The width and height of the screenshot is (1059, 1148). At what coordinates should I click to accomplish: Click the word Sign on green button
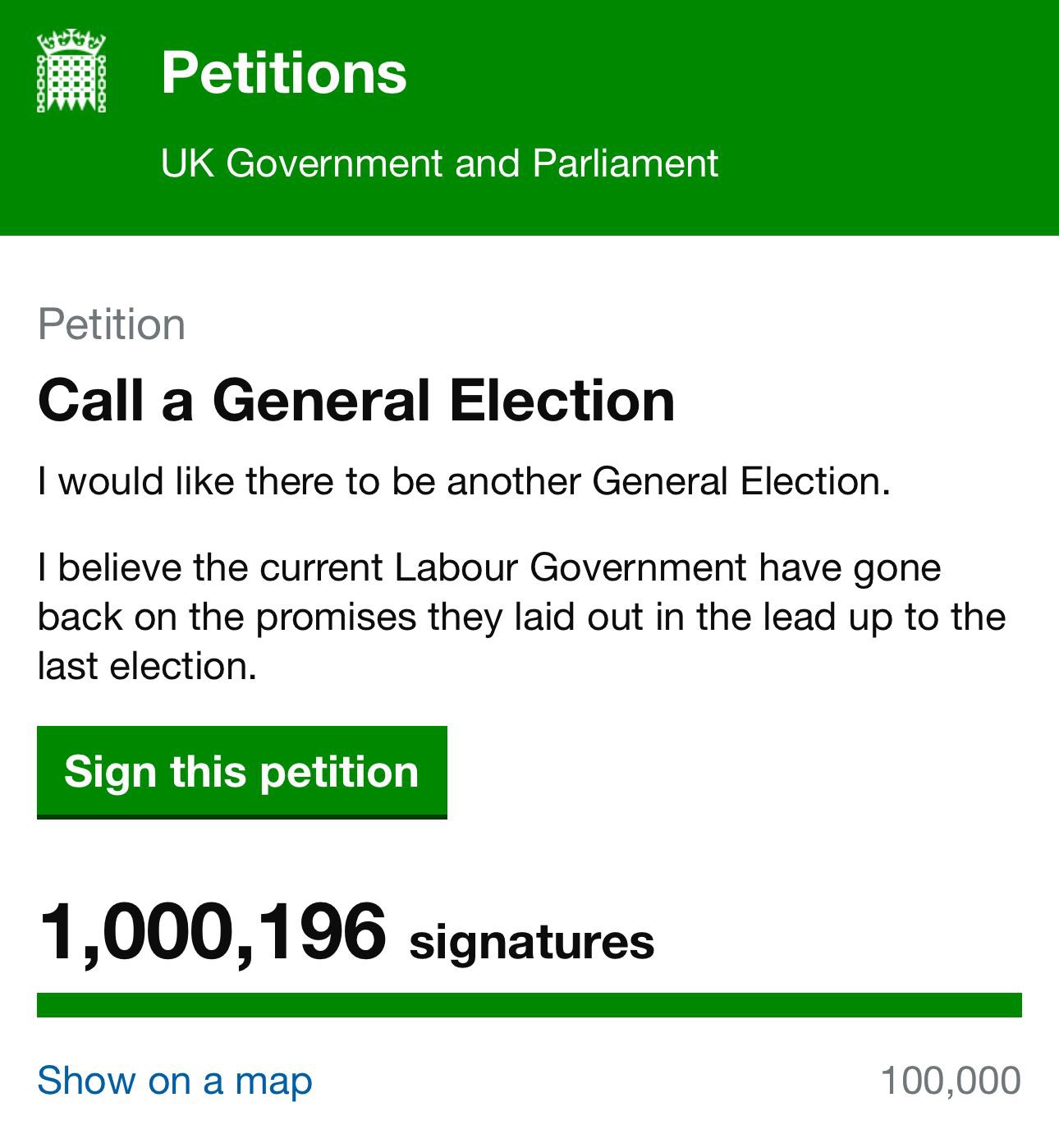109,773
